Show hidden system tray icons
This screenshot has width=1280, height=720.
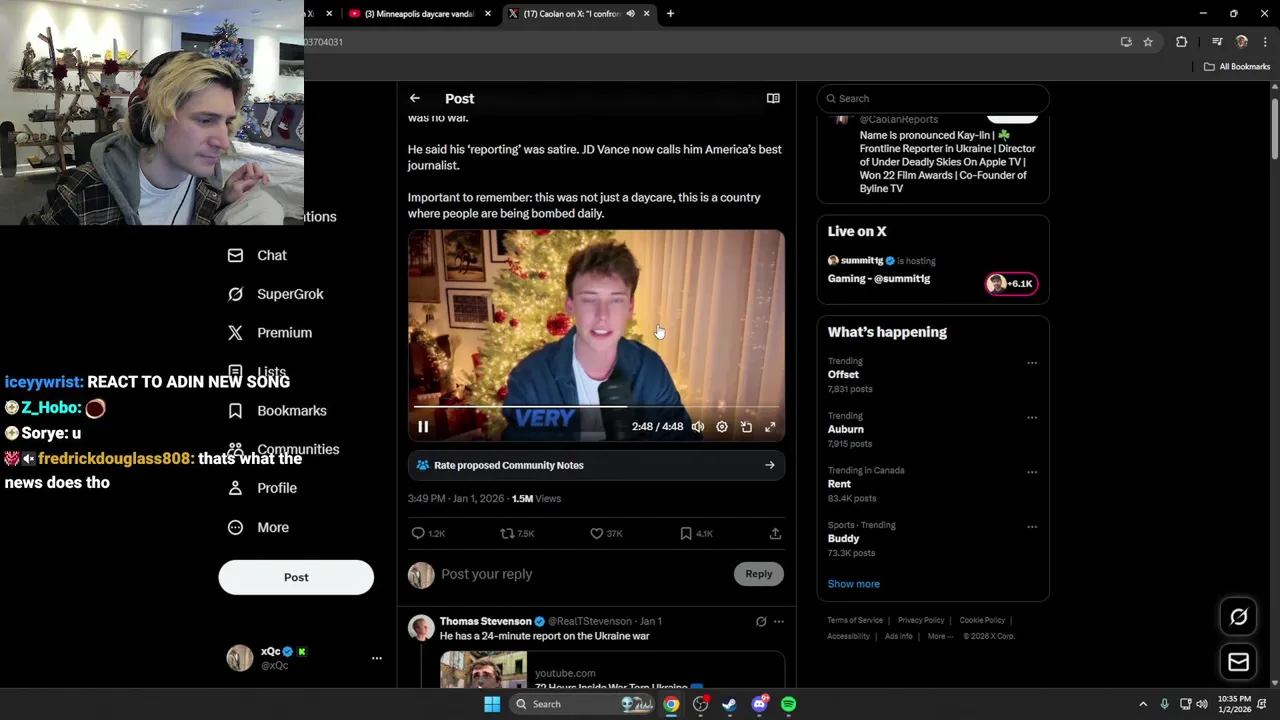tap(1143, 704)
